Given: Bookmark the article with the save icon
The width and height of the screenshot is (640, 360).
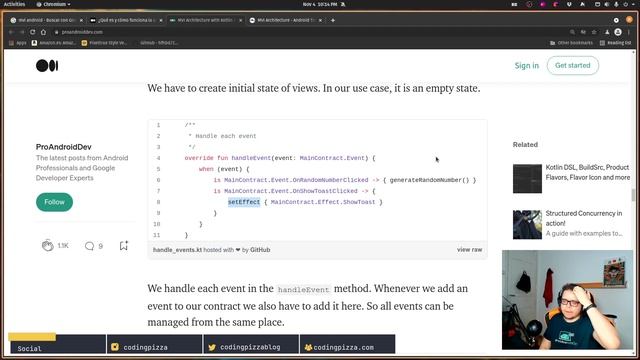Looking at the screenshot, I should click(124, 245).
